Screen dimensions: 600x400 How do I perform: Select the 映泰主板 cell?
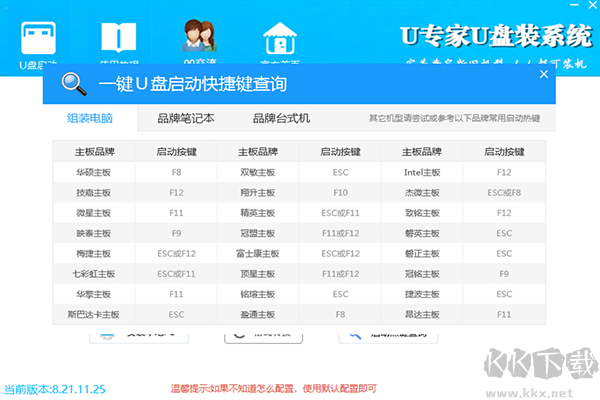[x=94, y=233]
